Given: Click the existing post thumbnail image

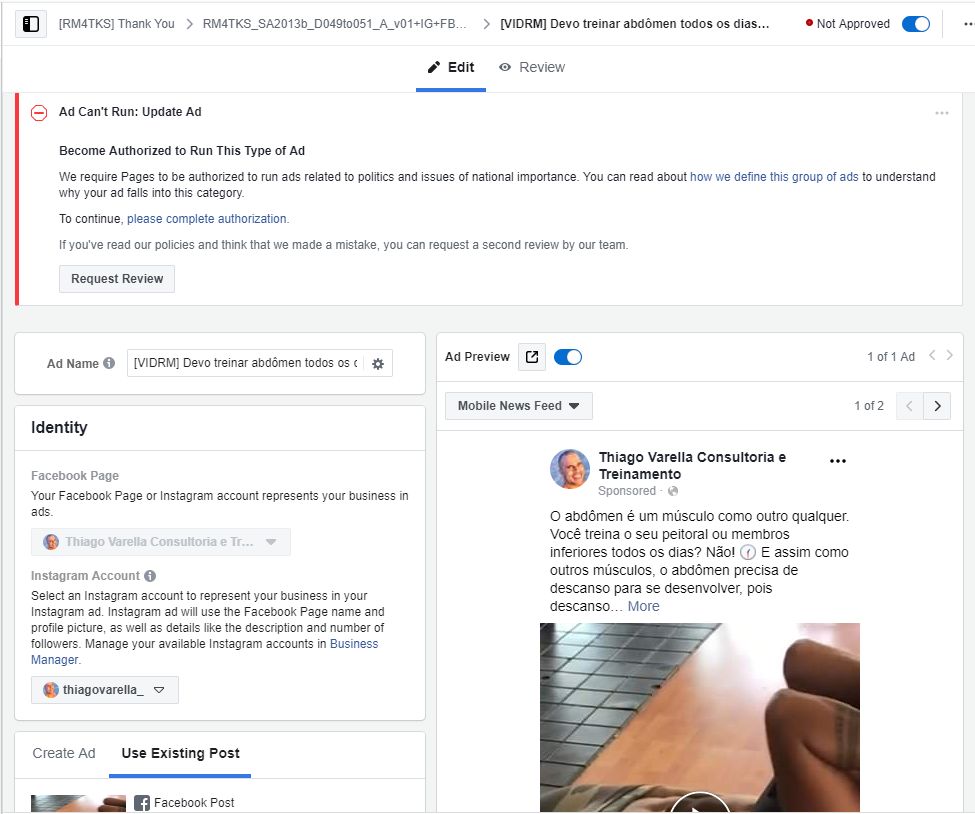Looking at the screenshot, I should point(78,803).
